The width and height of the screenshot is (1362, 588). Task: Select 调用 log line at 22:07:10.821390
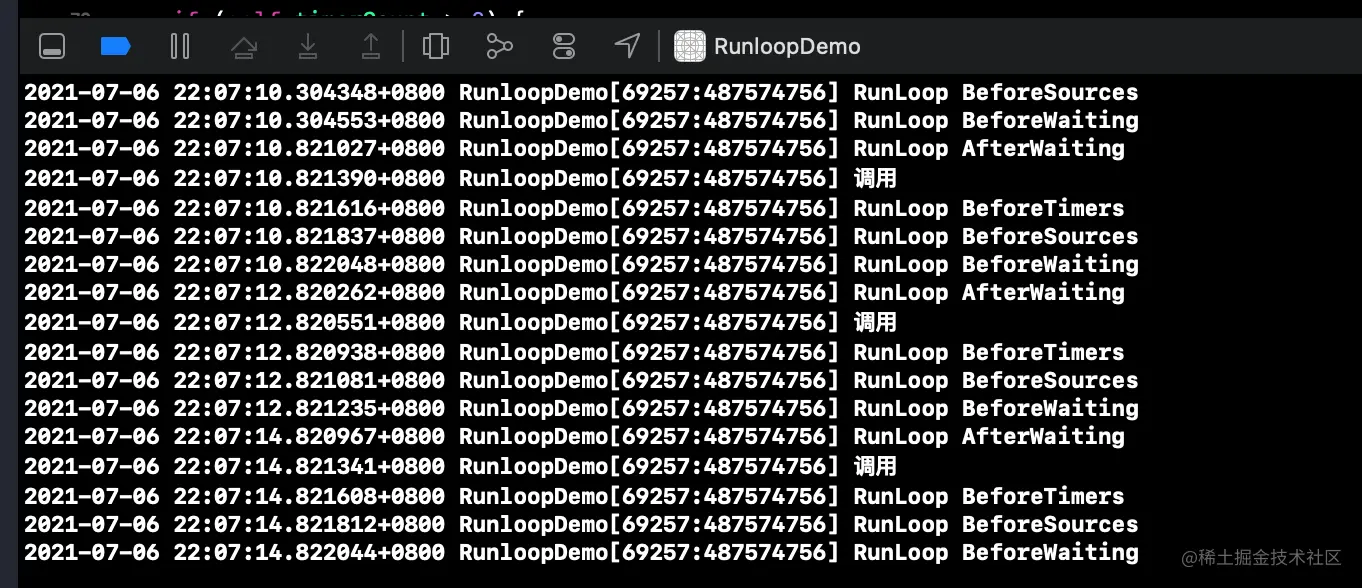point(460,179)
